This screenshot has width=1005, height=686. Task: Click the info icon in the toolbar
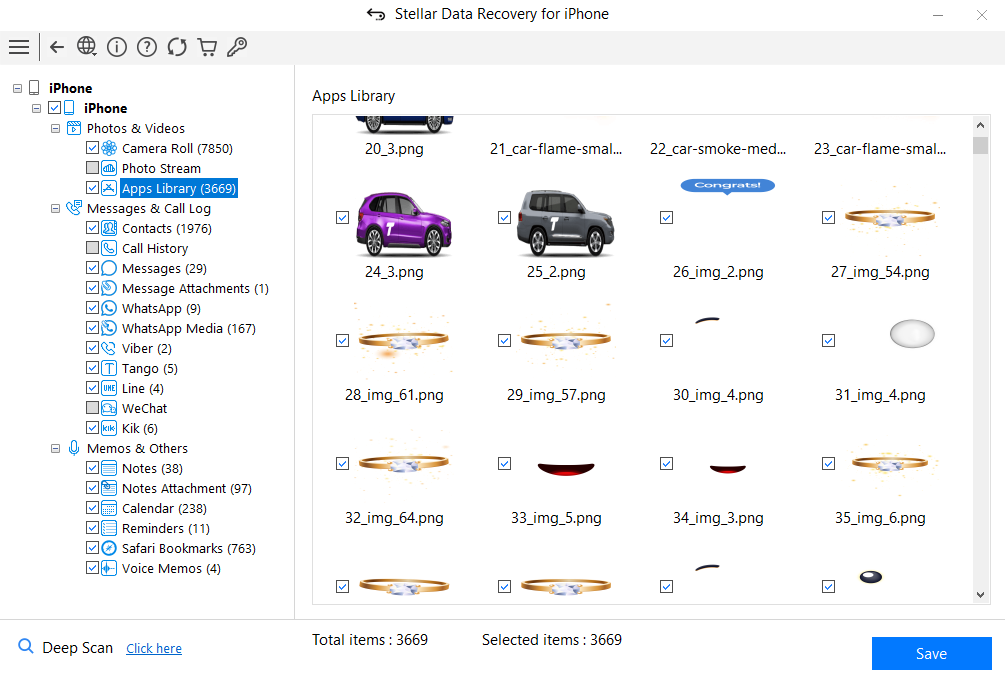(117, 47)
